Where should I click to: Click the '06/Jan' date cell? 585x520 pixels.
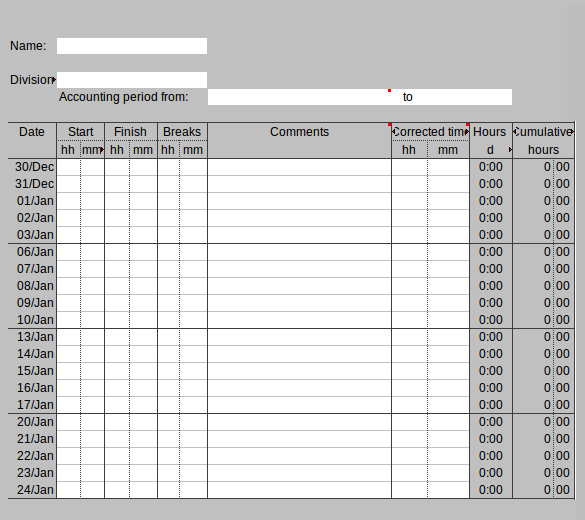32,252
